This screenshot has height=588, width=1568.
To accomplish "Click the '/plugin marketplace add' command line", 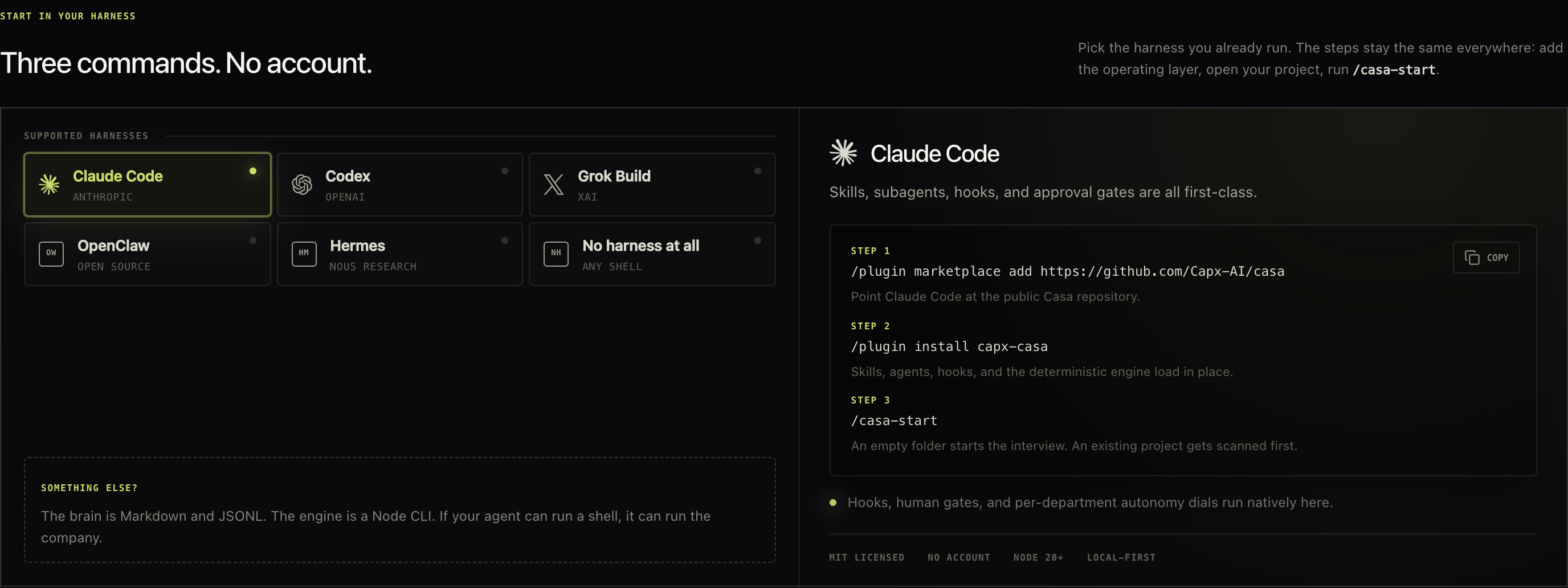I will click(1068, 271).
